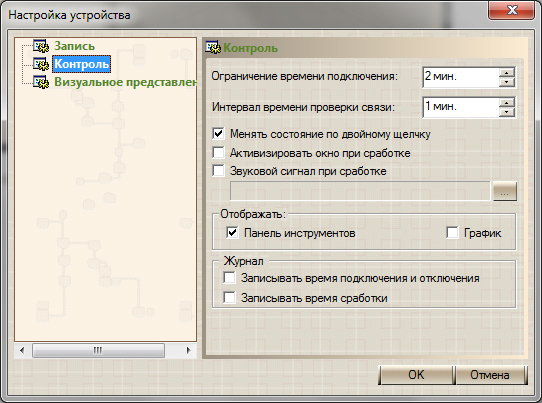Viewport: 542px width, 403px height.
Task: Disable Менять состояние по двойному щелчку
Action: 218,133
